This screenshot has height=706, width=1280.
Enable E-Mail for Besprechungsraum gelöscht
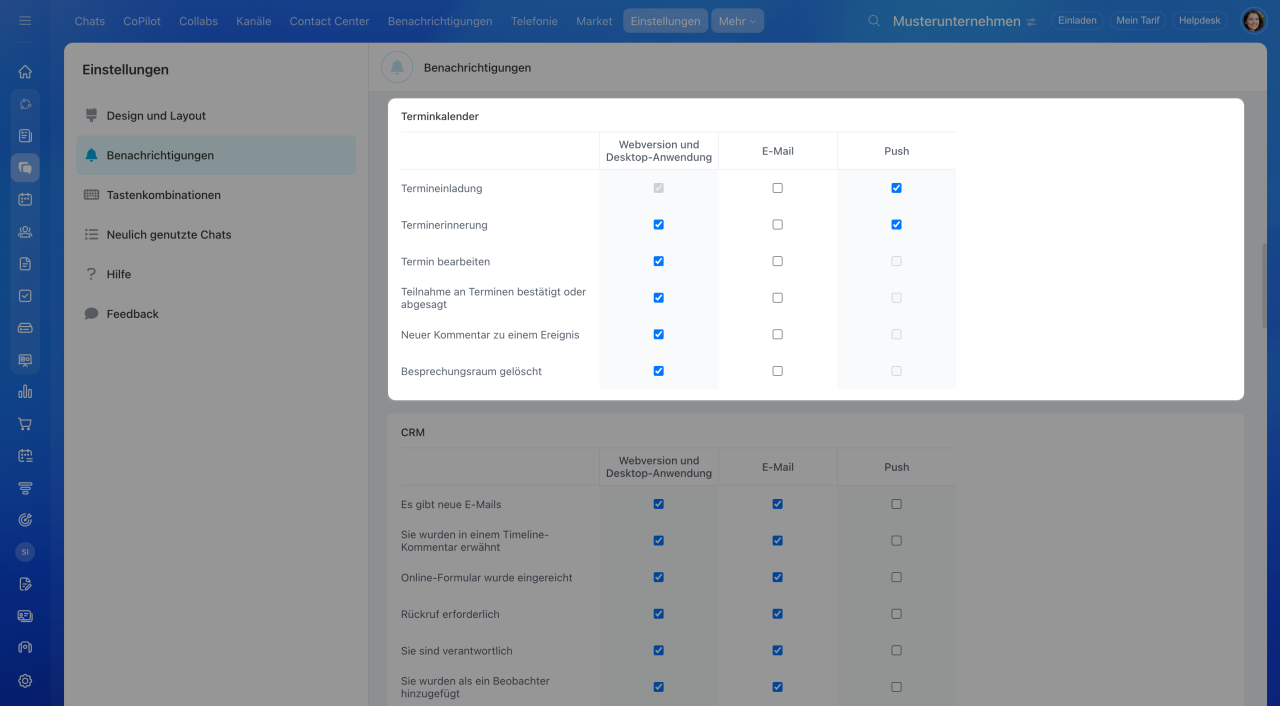coord(777,371)
